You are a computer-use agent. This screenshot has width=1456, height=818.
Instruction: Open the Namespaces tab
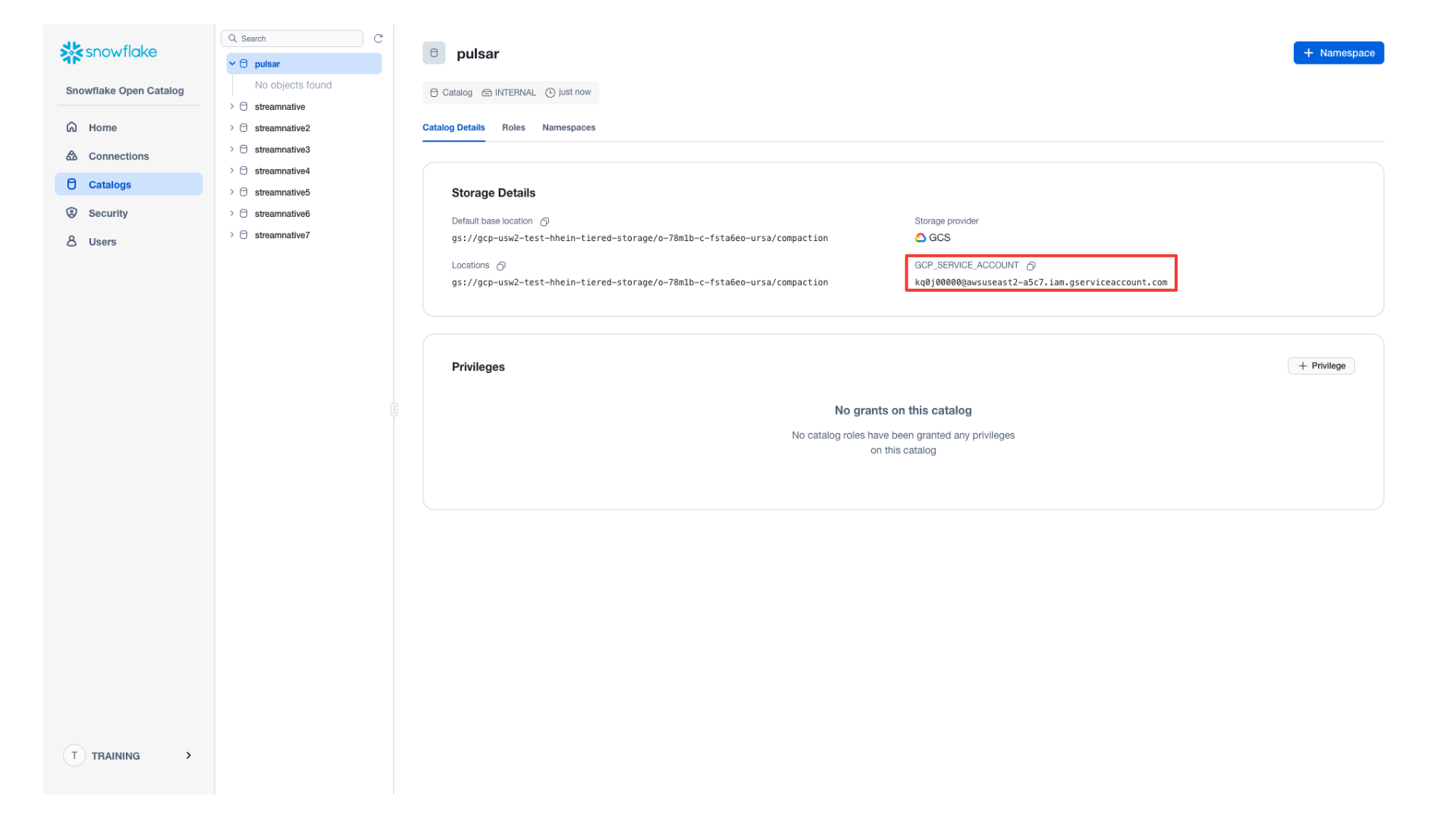click(x=568, y=127)
